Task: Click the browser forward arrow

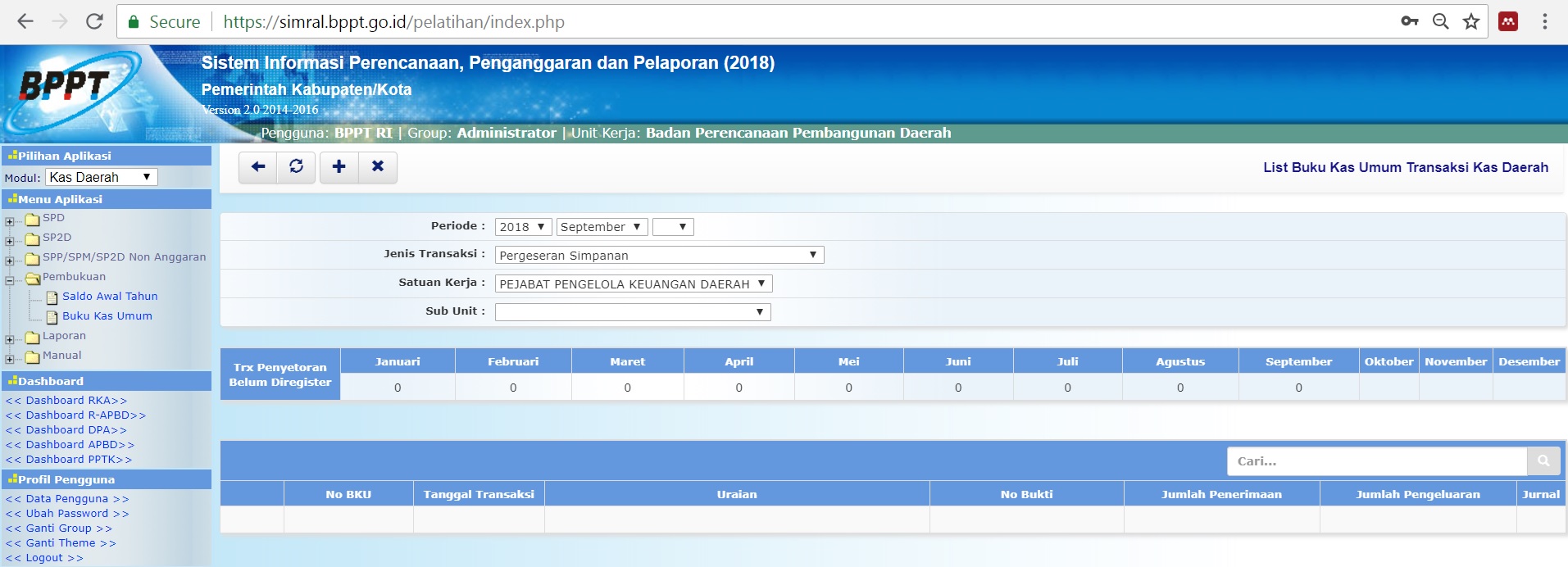Action: [60, 21]
